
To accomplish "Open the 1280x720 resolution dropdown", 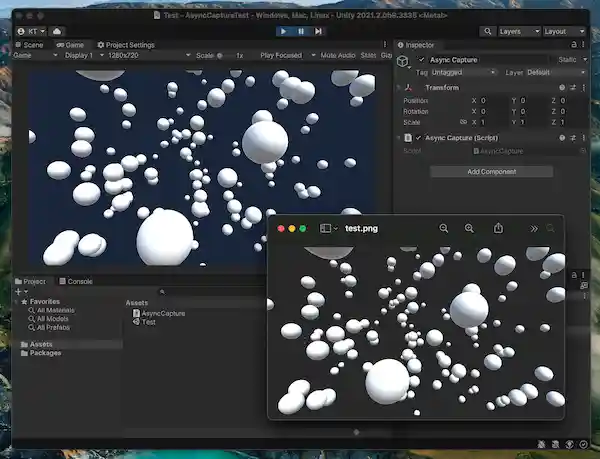I will [149, 55].
